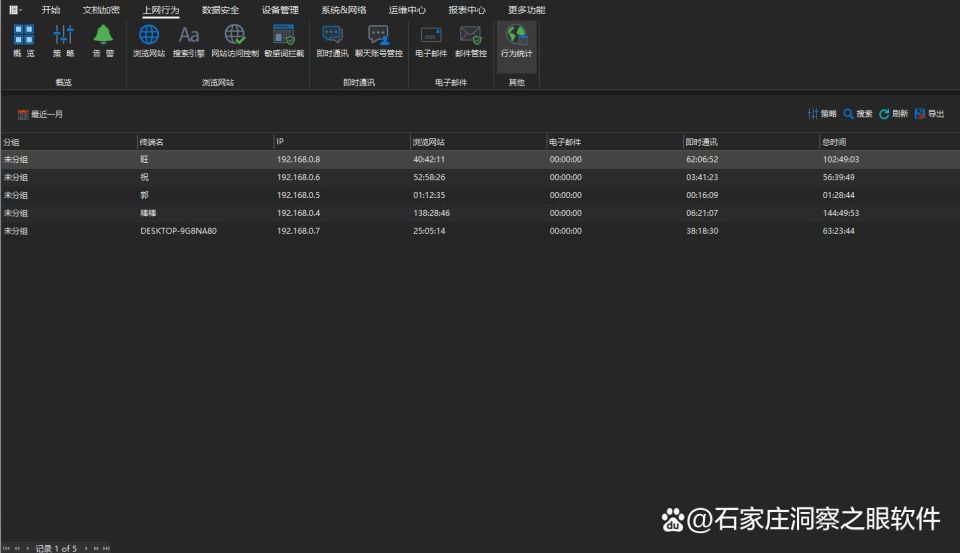The width and height of the screenshot is (960, 553).
Task: Sort by the IP column header
Action: tap(342, 142)
